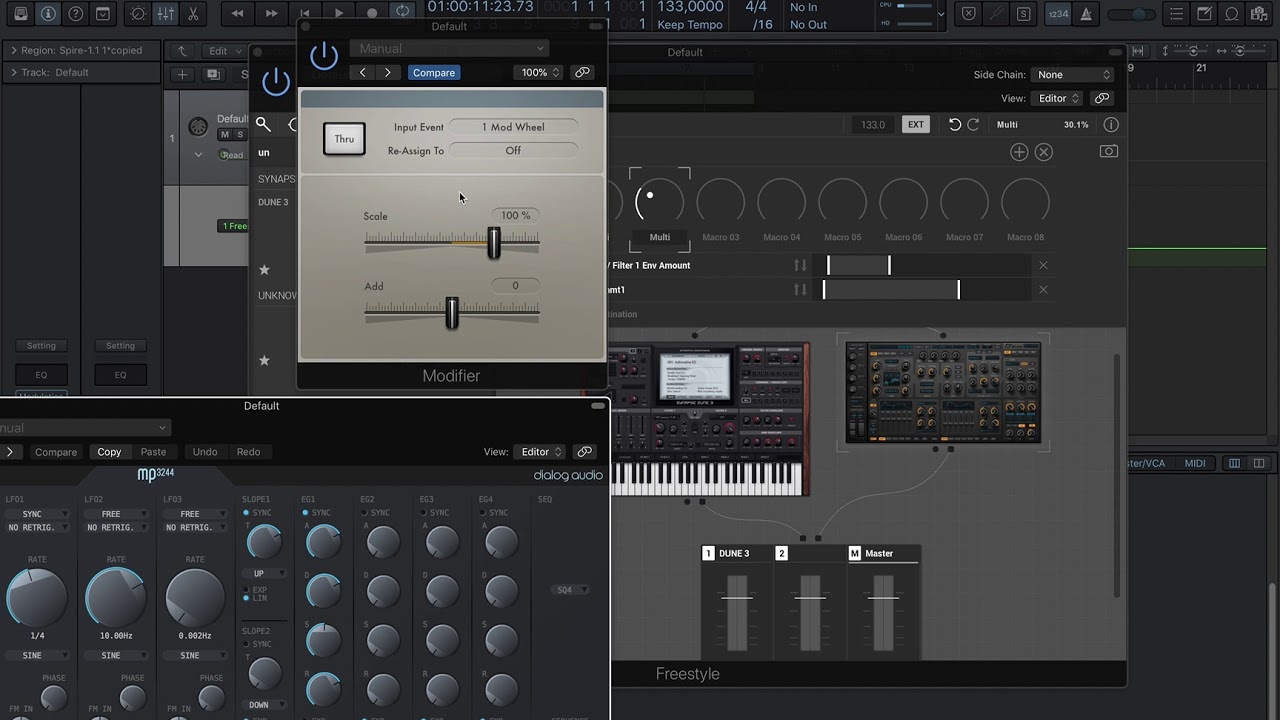This screenshot has width=1280, height=720.
Task: Click Compare in Modifier plugin
Action: (434, 72)
